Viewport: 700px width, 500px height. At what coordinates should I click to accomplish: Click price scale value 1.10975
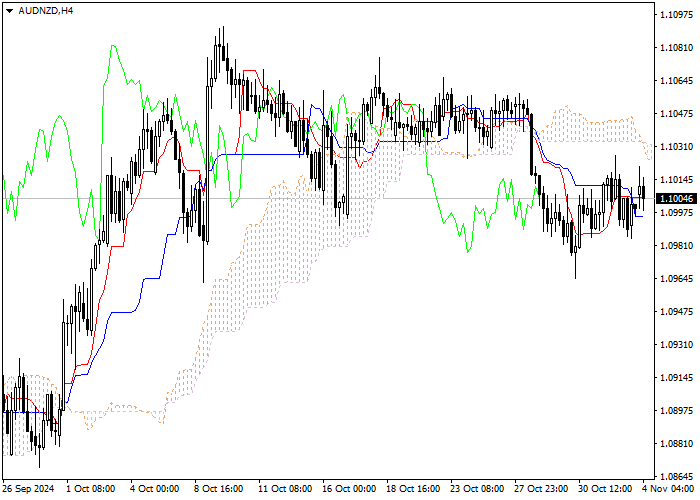pyautogui.click(x=676, y=15)
